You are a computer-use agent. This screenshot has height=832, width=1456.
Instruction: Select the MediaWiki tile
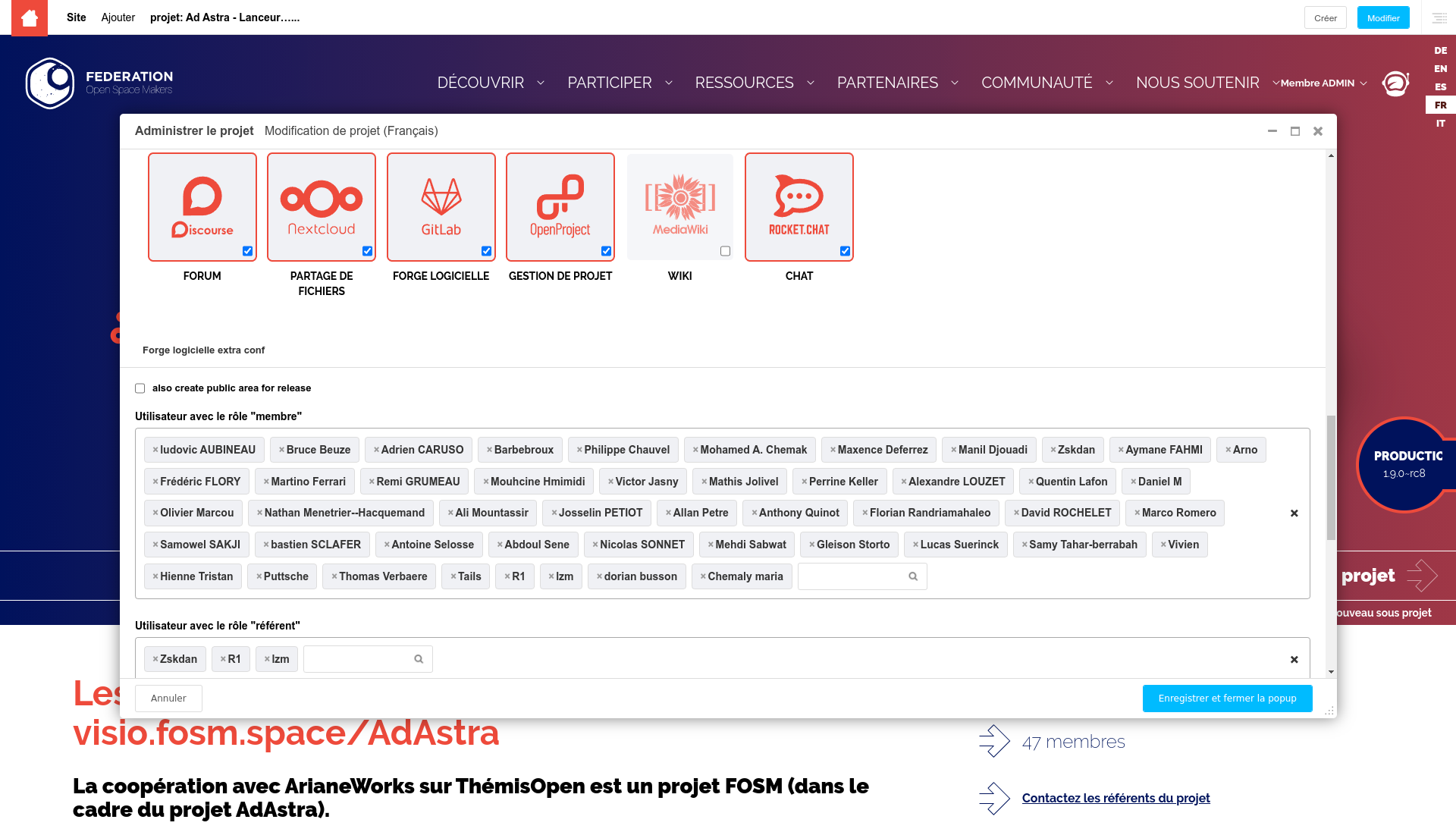680,207
